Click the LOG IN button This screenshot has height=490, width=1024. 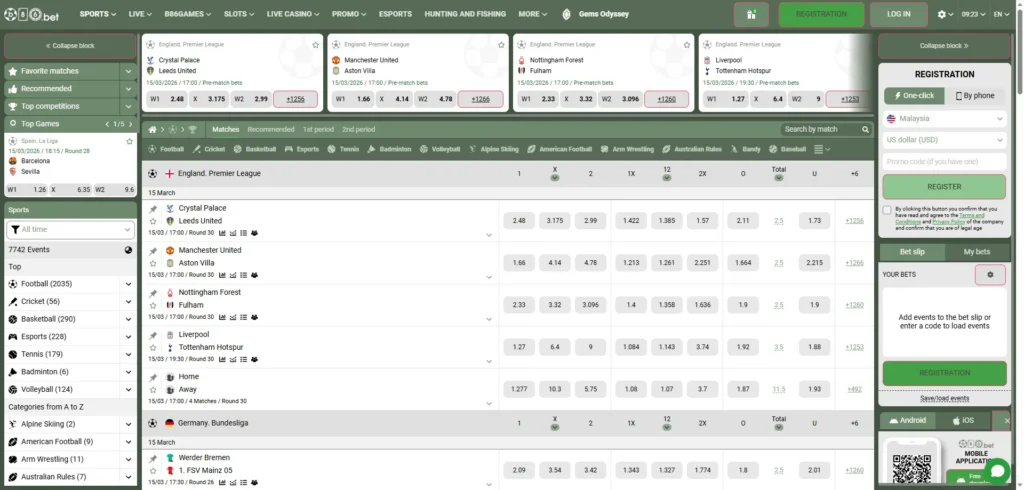point(899,14)
